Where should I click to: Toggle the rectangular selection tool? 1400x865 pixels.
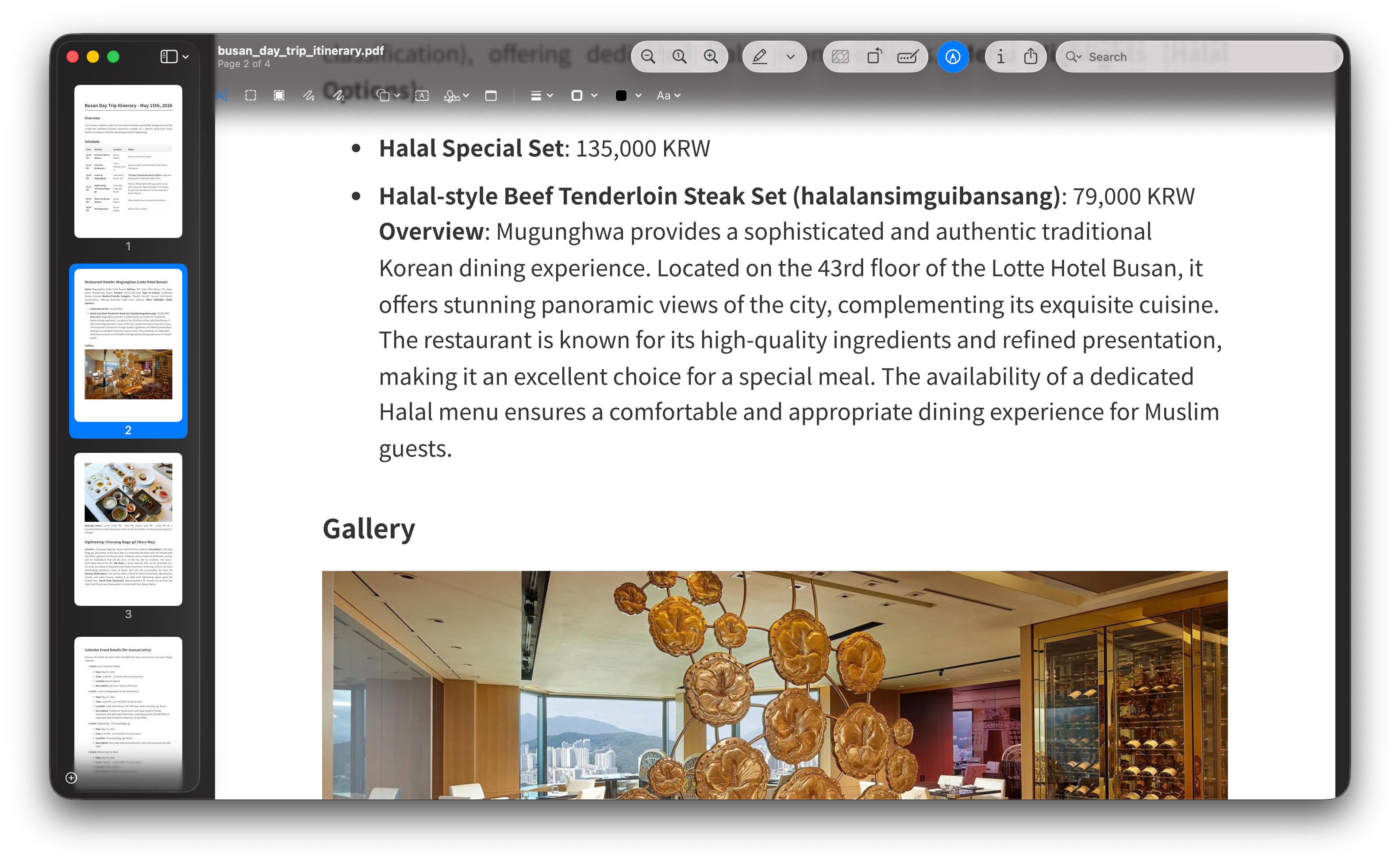[x=251, y=96]
